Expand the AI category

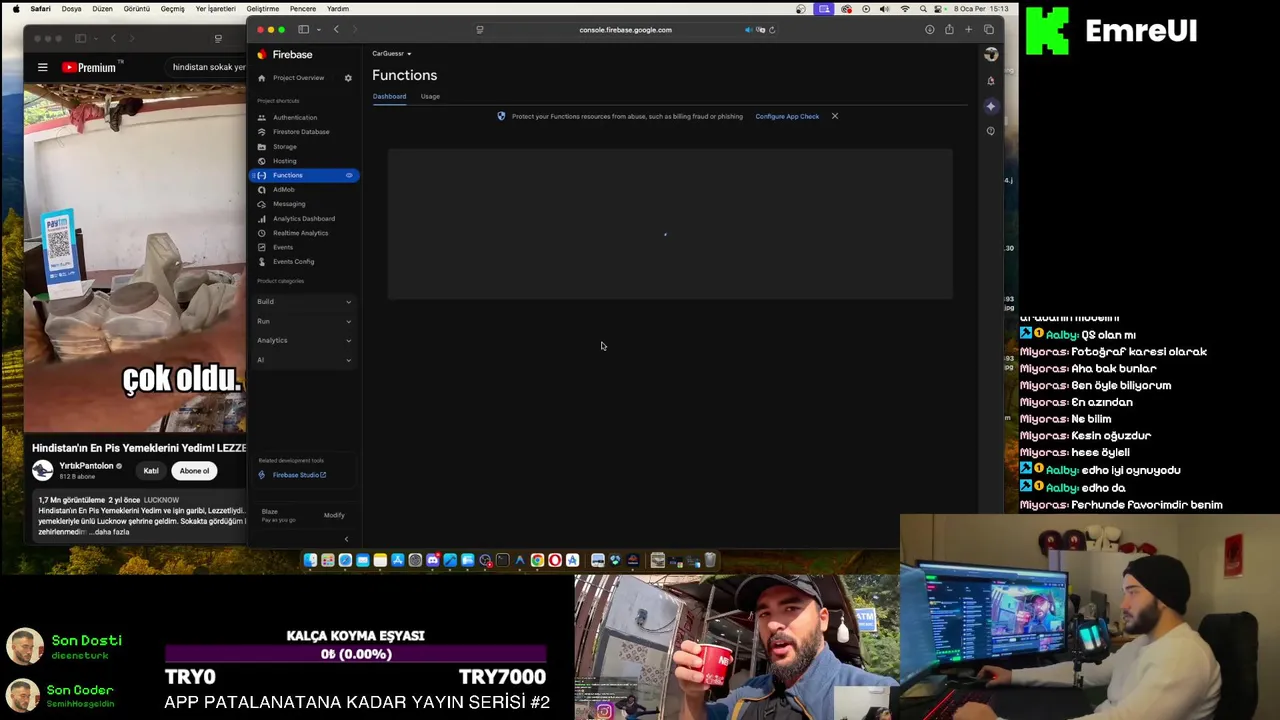point(304,360)
